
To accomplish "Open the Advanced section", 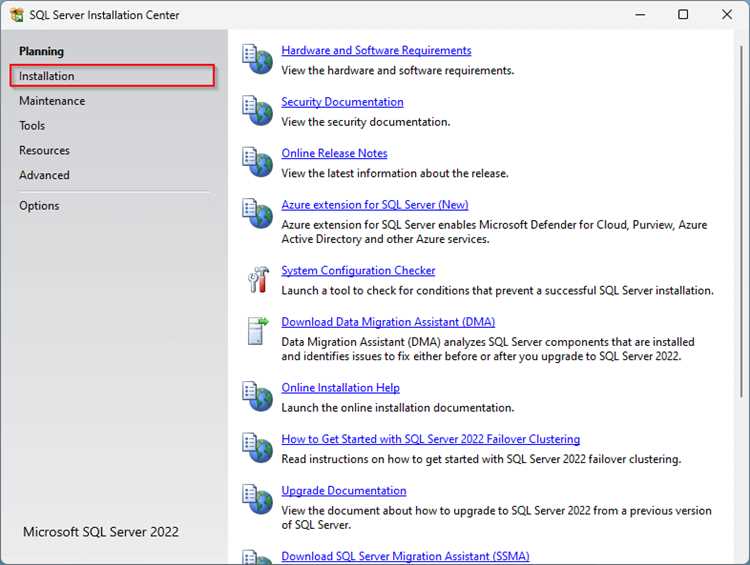I will 44,176.
